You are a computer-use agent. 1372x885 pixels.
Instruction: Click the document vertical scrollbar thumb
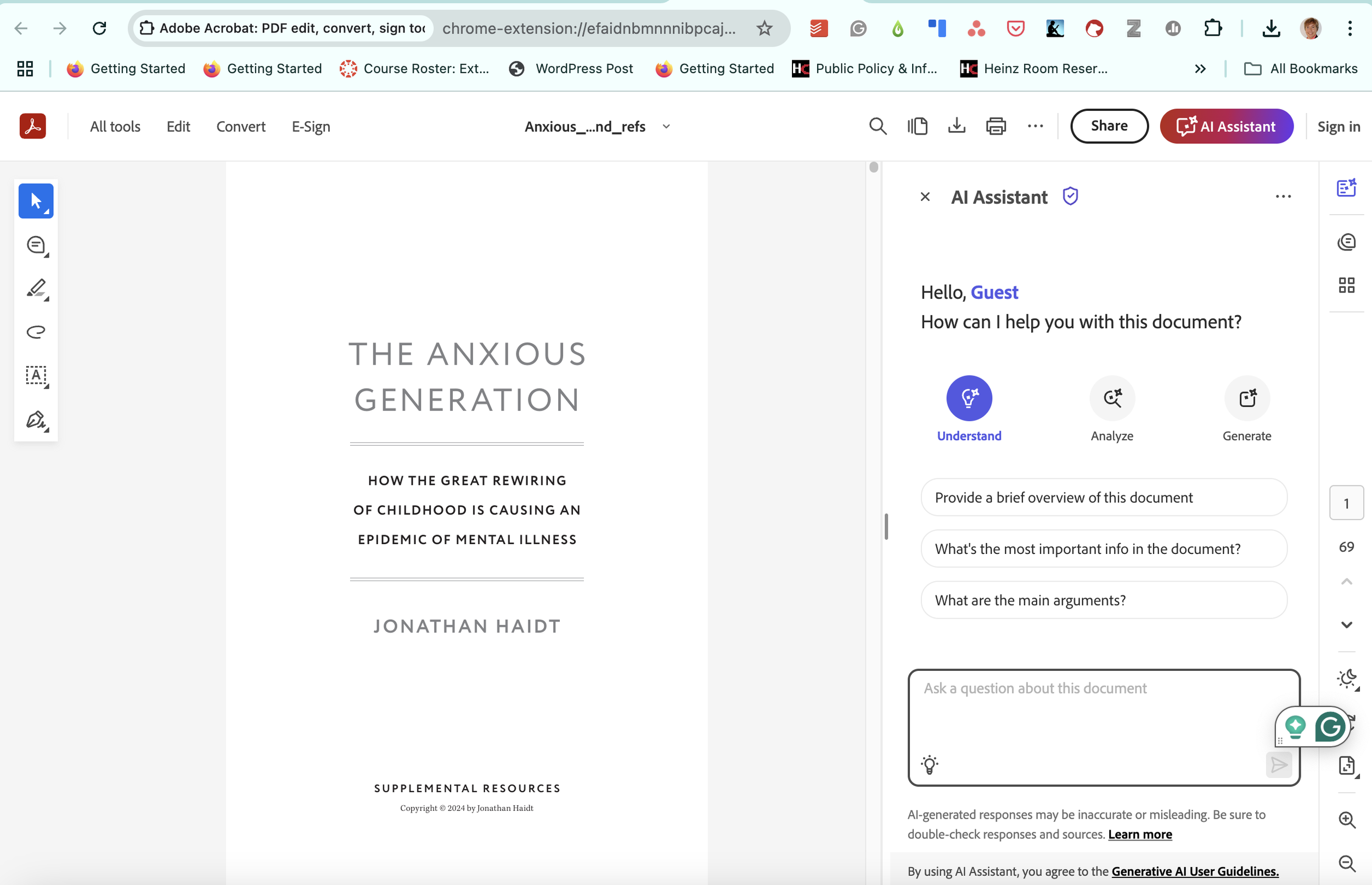874,167
